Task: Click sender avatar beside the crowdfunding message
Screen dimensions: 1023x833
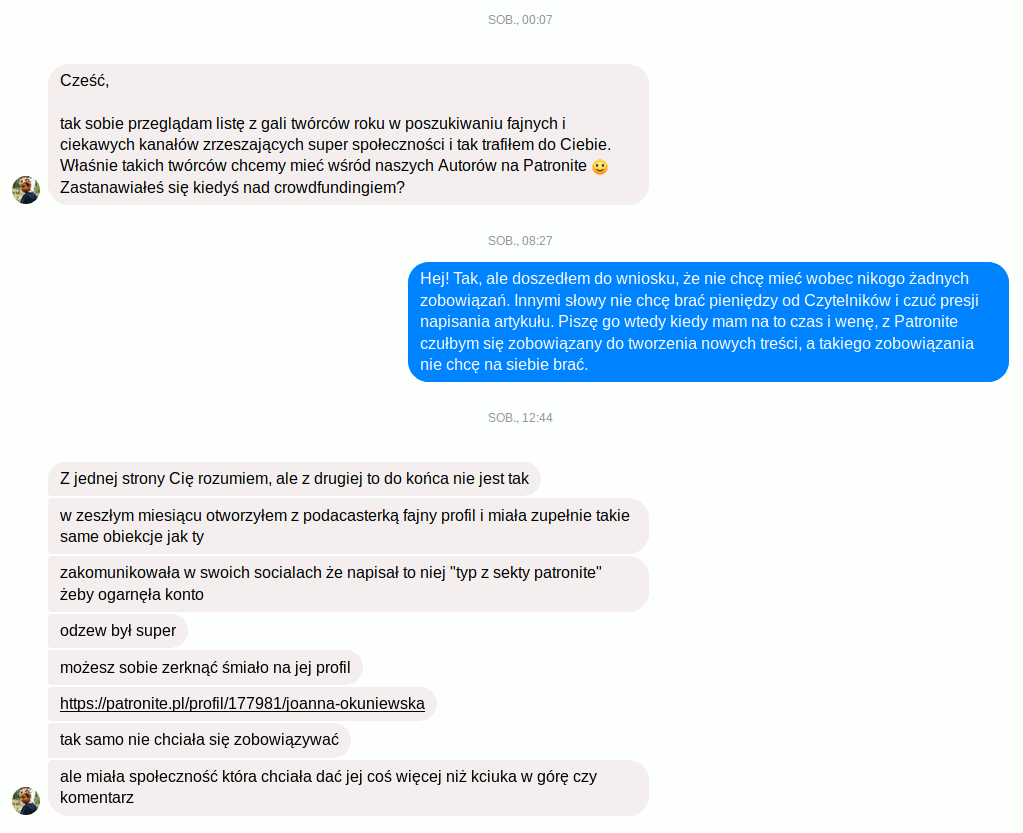Action: tap(26, 190)
